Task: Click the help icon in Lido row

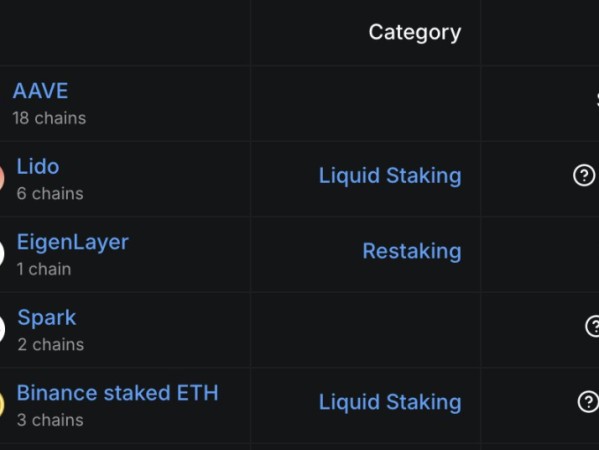Action: pos(584,175)
